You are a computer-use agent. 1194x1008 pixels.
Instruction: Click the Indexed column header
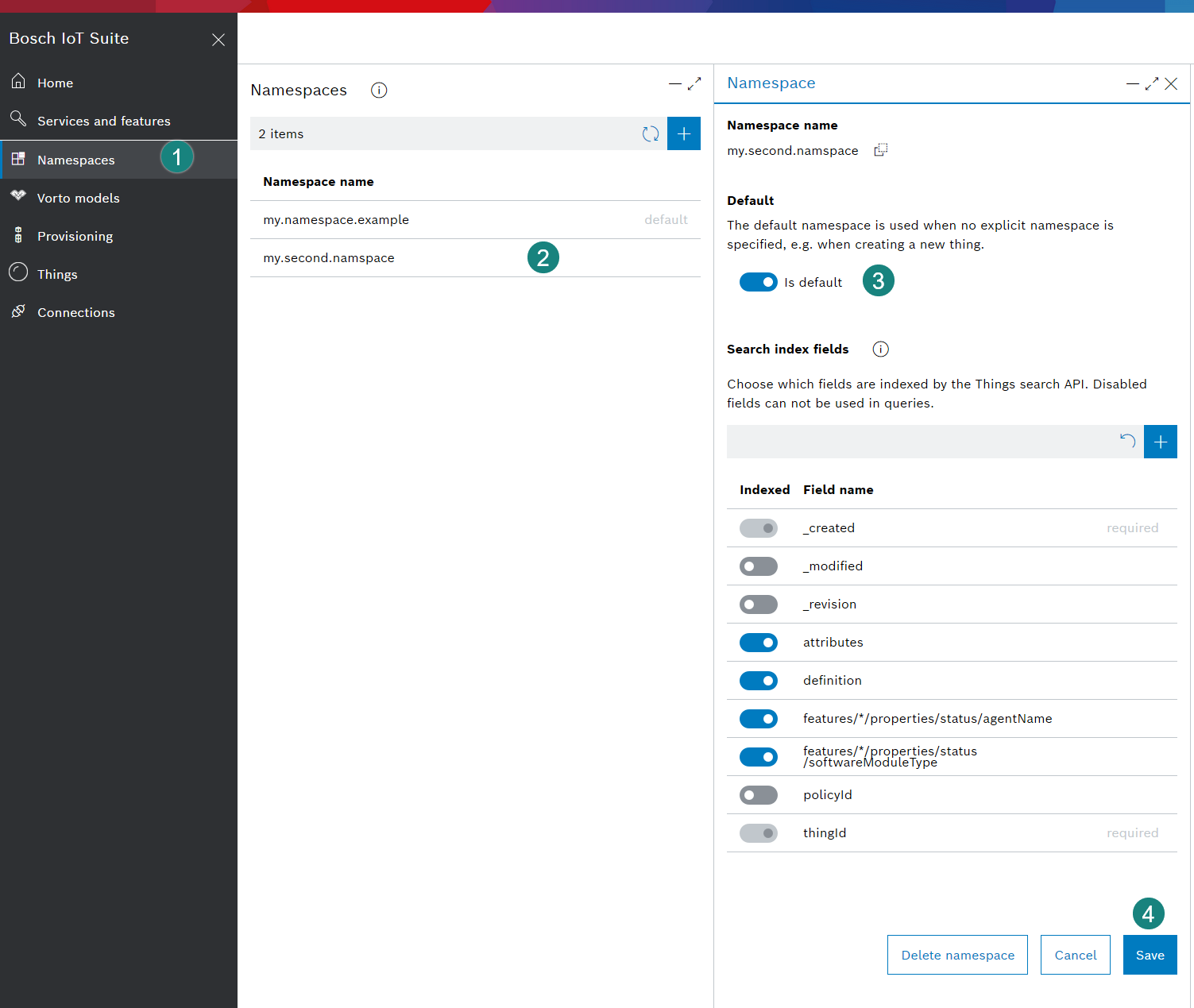click(x=764, y=490)
